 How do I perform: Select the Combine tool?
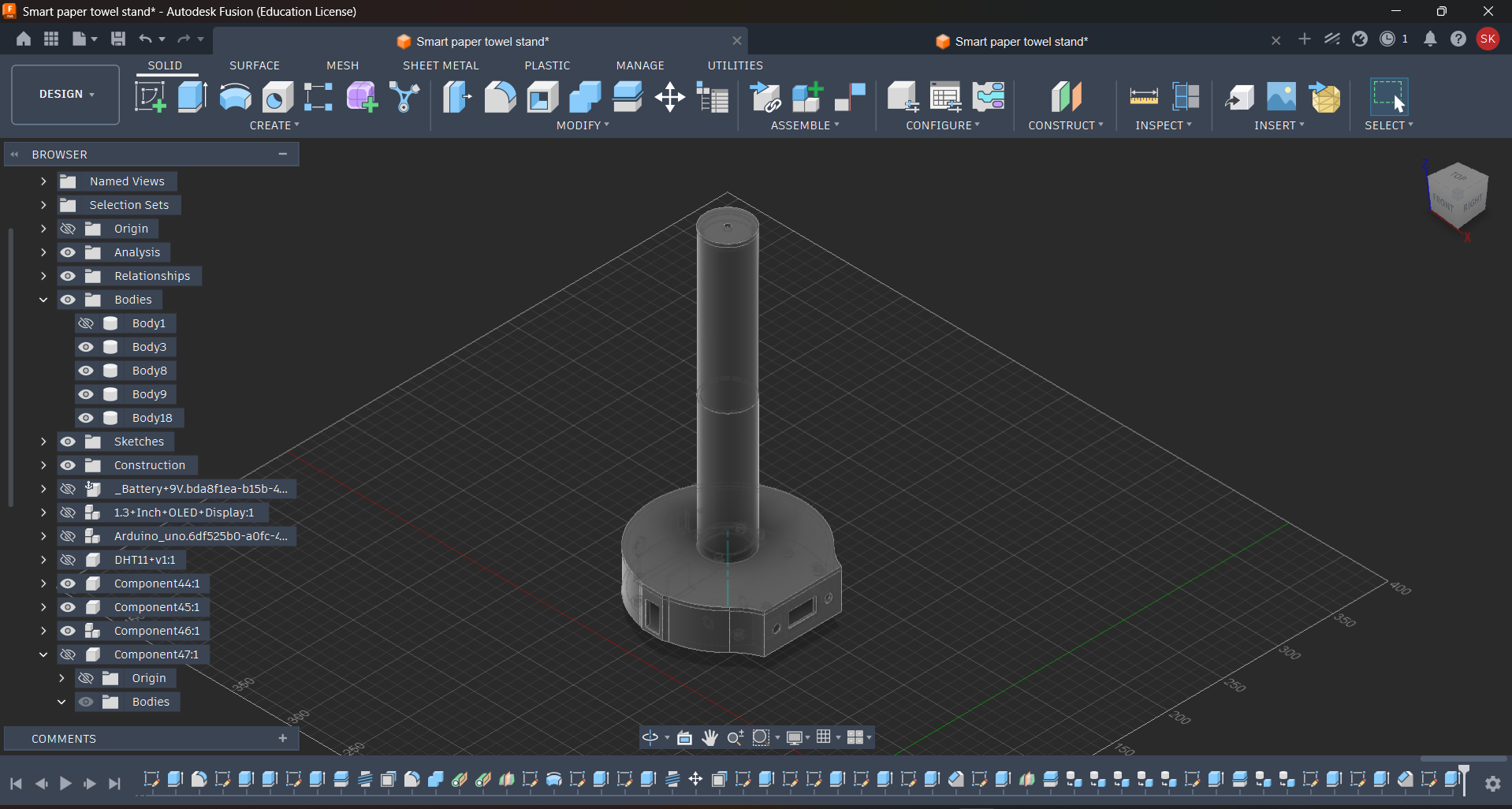(x=585, y=97)
